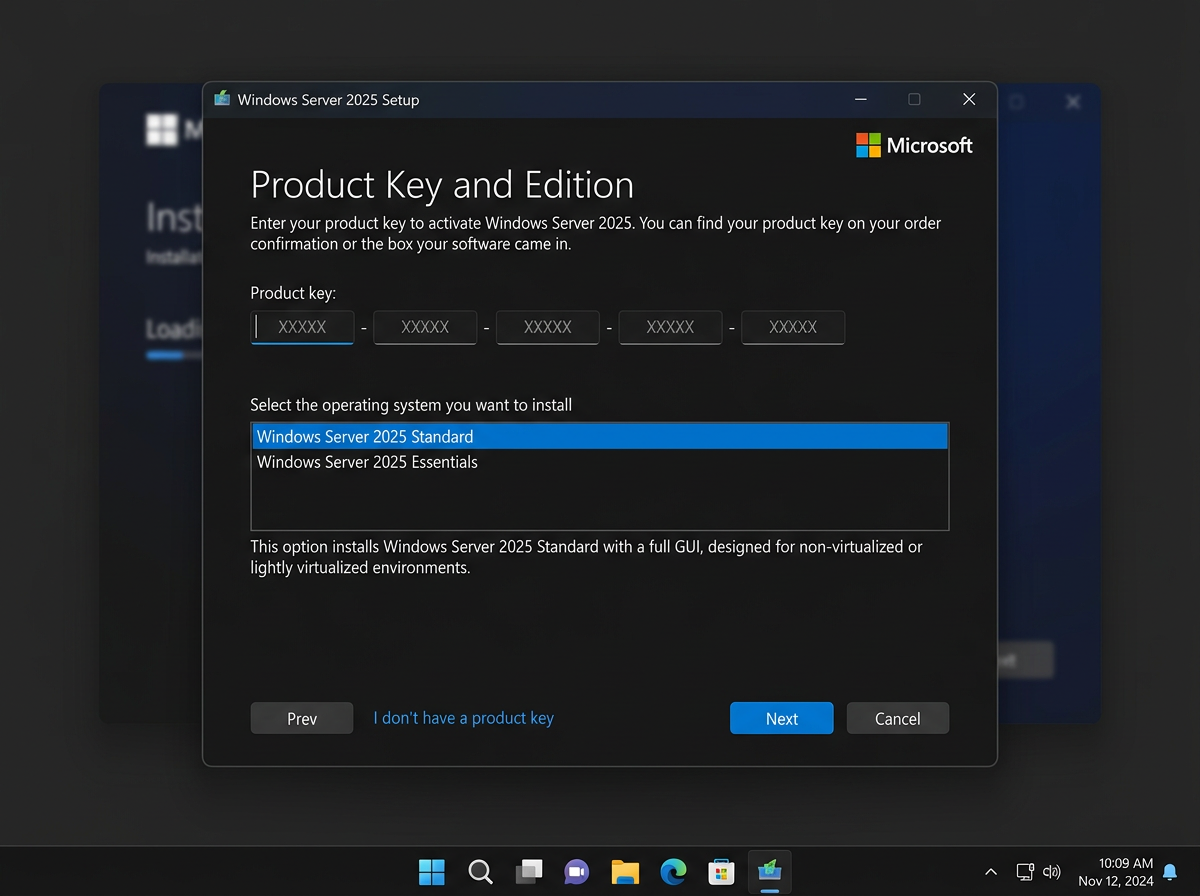Focus the second product key field
The height and width of the screenshot is (896, 1200).
pyautogui.click(x=425, y=327)
